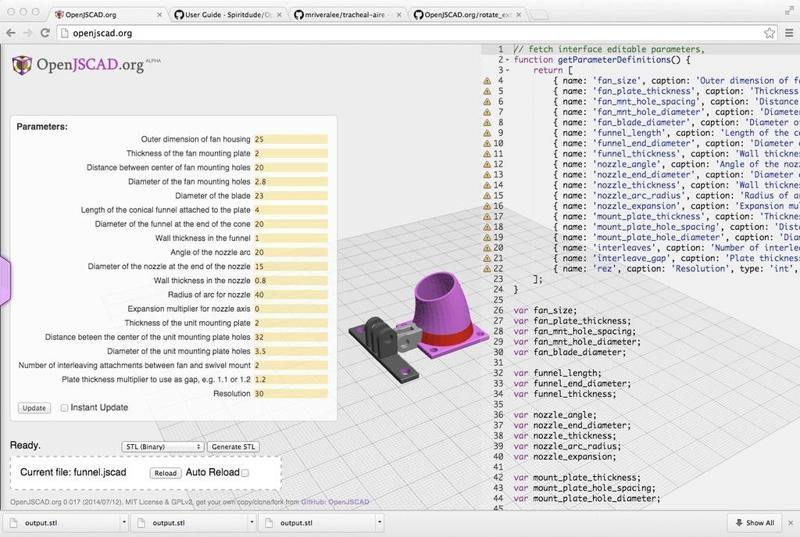Click the browser back arrow

(x=11, y=32)
